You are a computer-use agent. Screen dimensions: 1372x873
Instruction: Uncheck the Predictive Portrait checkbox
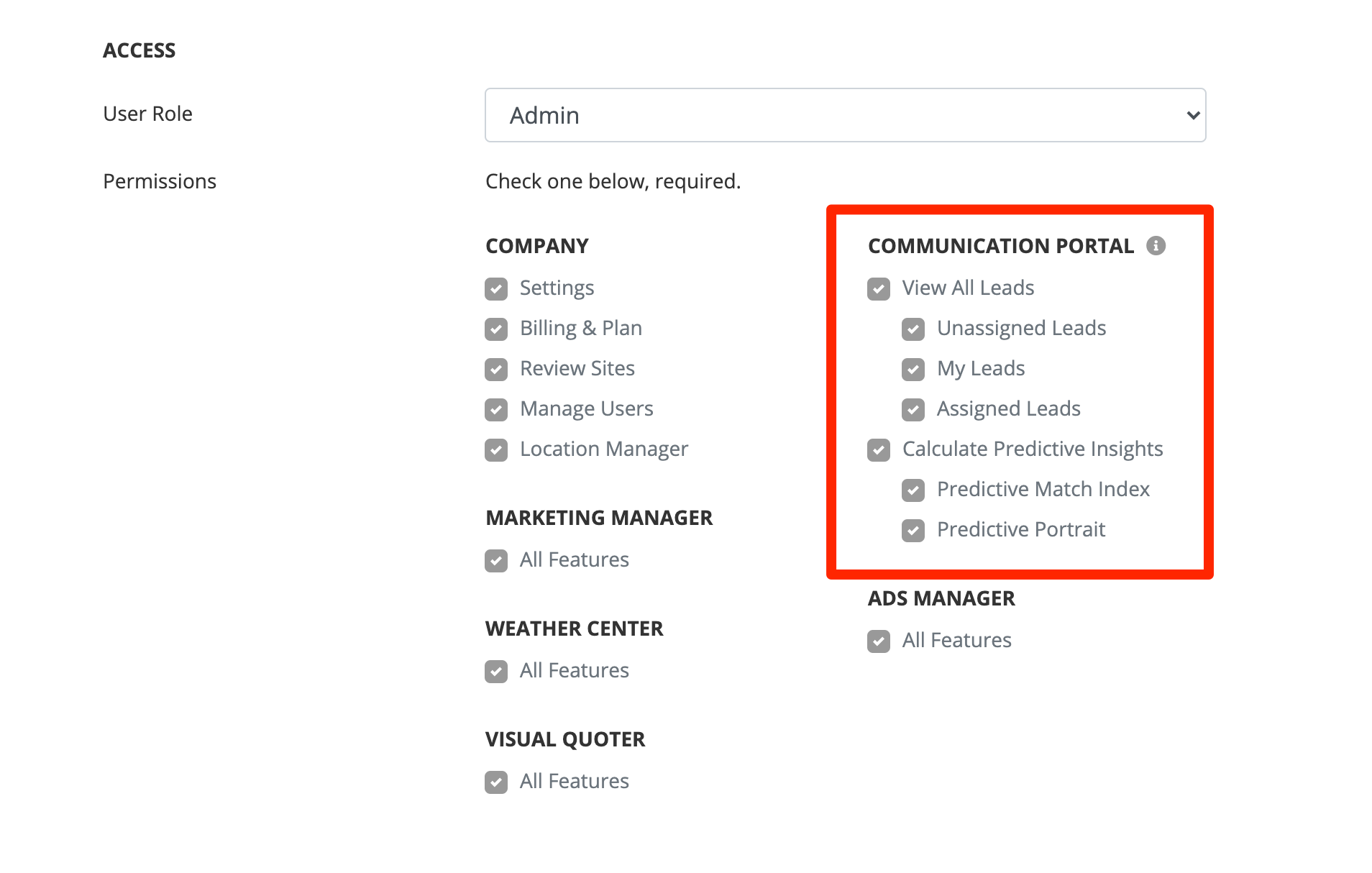point(913,531)
